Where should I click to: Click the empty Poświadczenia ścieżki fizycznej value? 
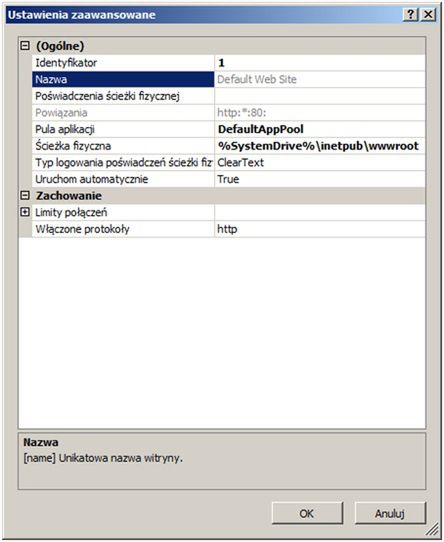tap(320, 96)
